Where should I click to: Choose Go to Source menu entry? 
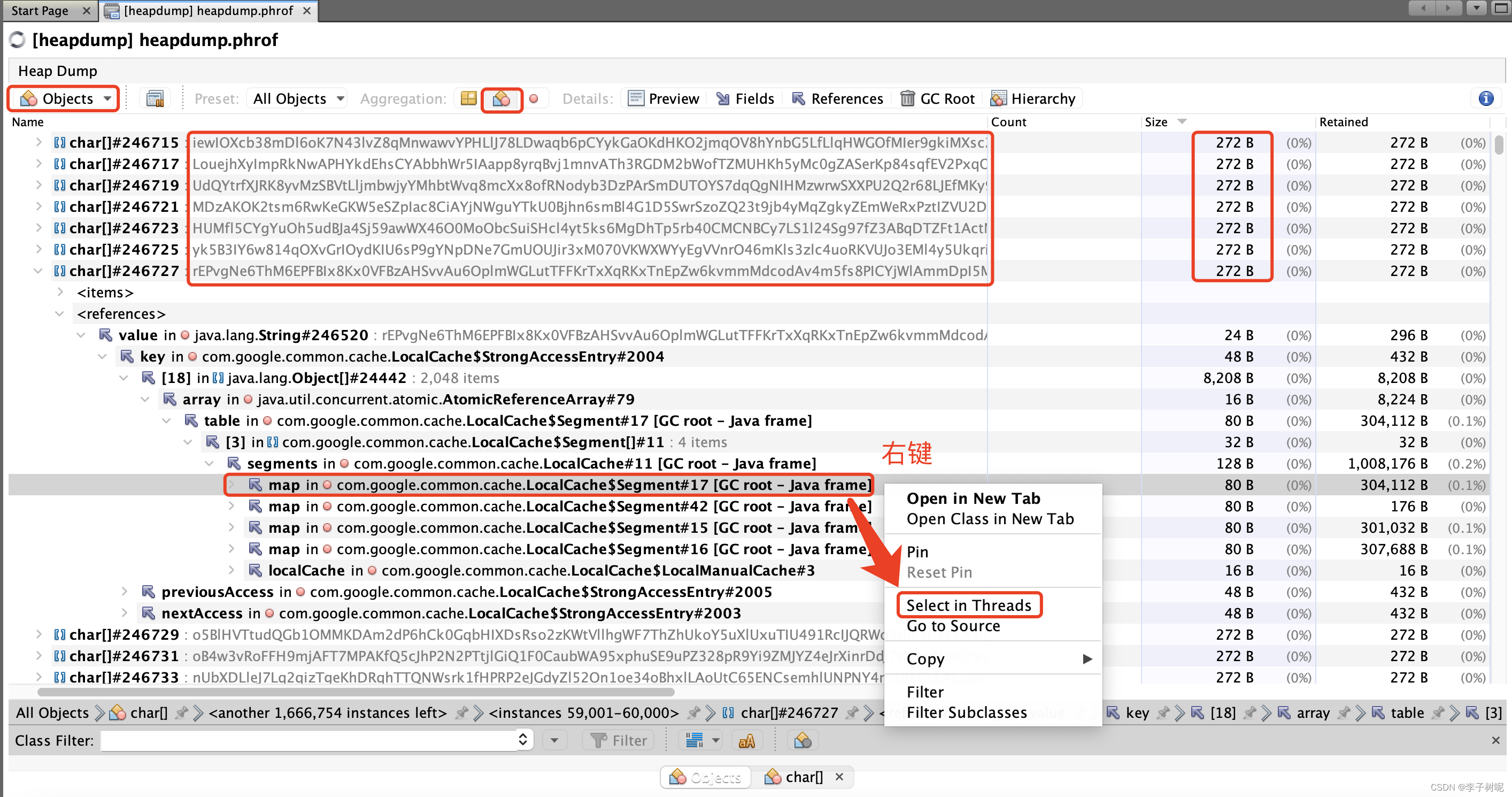coord(953,626)
